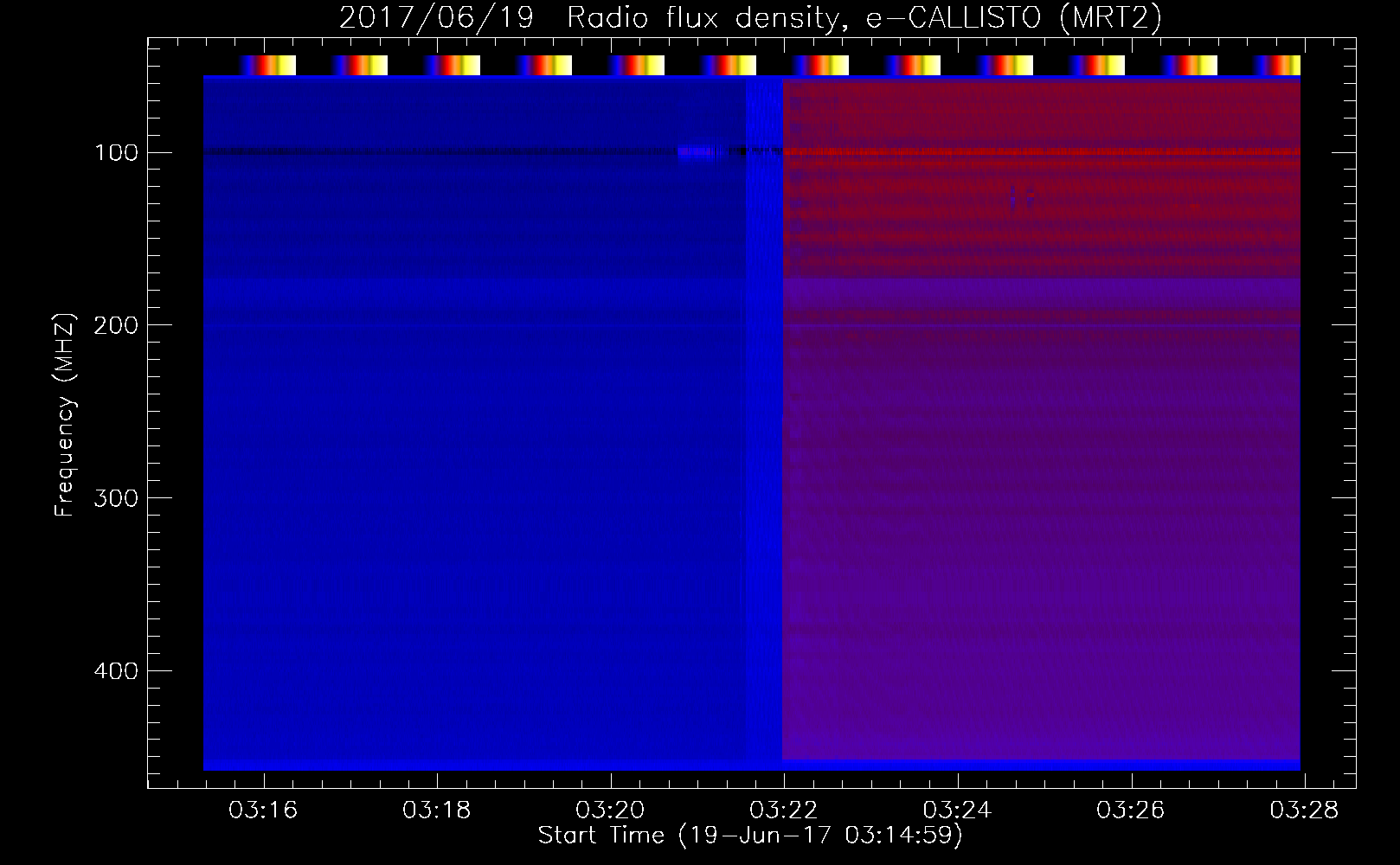Click the date 2017/06/19 in the title
This screenshot has height=865, width=1400.
click(x=436, y=17)
